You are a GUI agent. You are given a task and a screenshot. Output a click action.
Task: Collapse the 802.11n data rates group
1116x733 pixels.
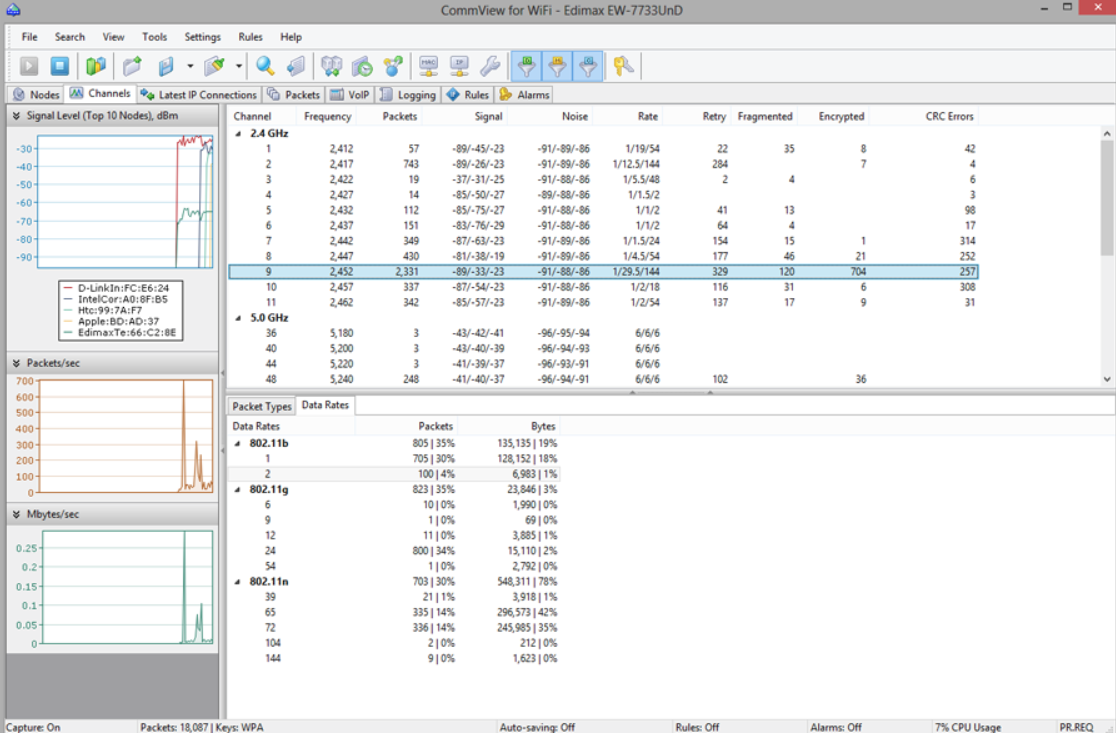[238, 581]
